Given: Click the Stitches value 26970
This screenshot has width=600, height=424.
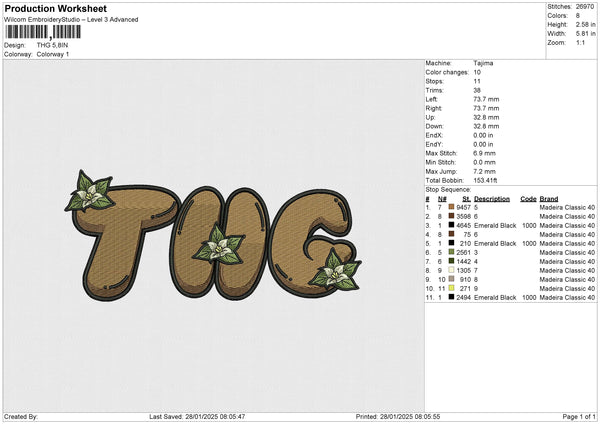Looking at the screenshot, I should (x=585, y=7).
